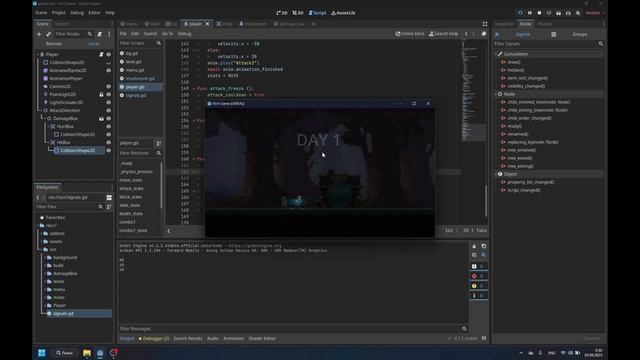Open the Help menu

point(110,13)
